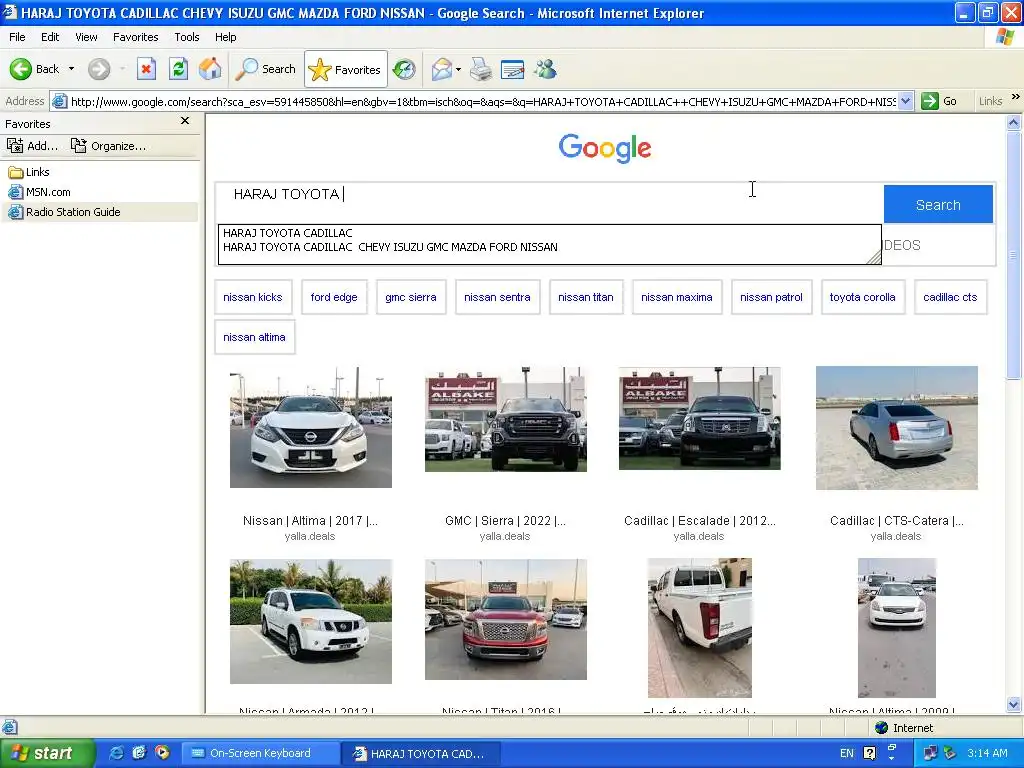Launch Internet Explorer quick launch icon
1024x768 pixels.
point(116,753)
